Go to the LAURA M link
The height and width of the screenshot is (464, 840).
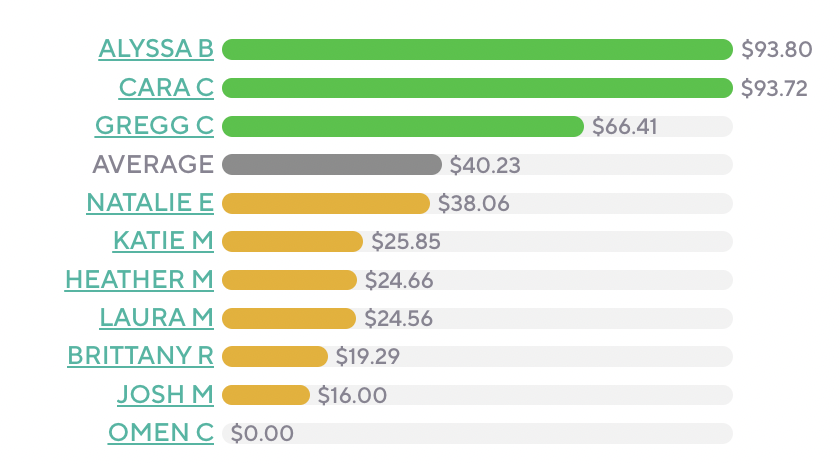pyautogui.click(x=156, y=318)
